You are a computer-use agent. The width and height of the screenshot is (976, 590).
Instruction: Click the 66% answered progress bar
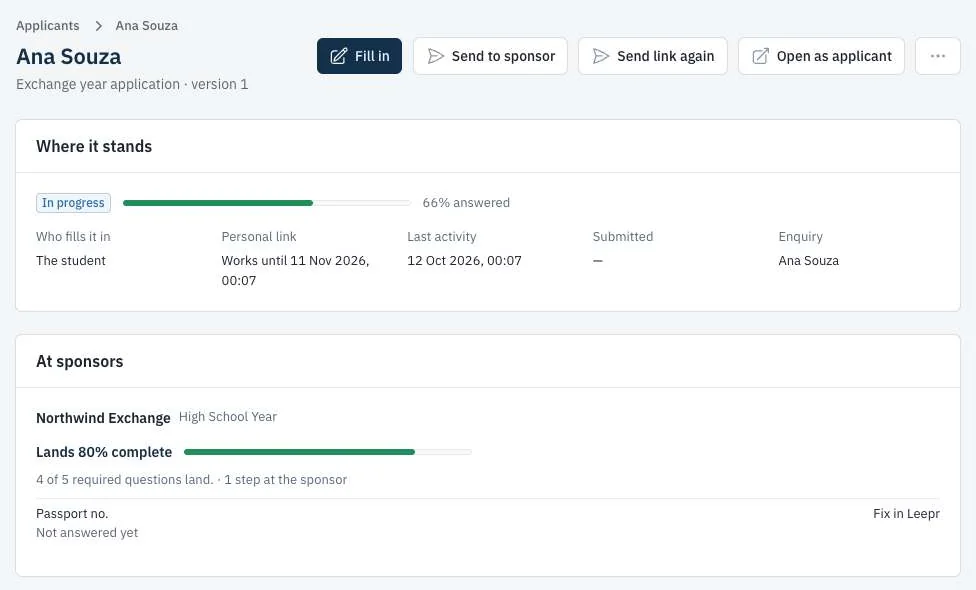pyautogui.click(x=266, y=203)
